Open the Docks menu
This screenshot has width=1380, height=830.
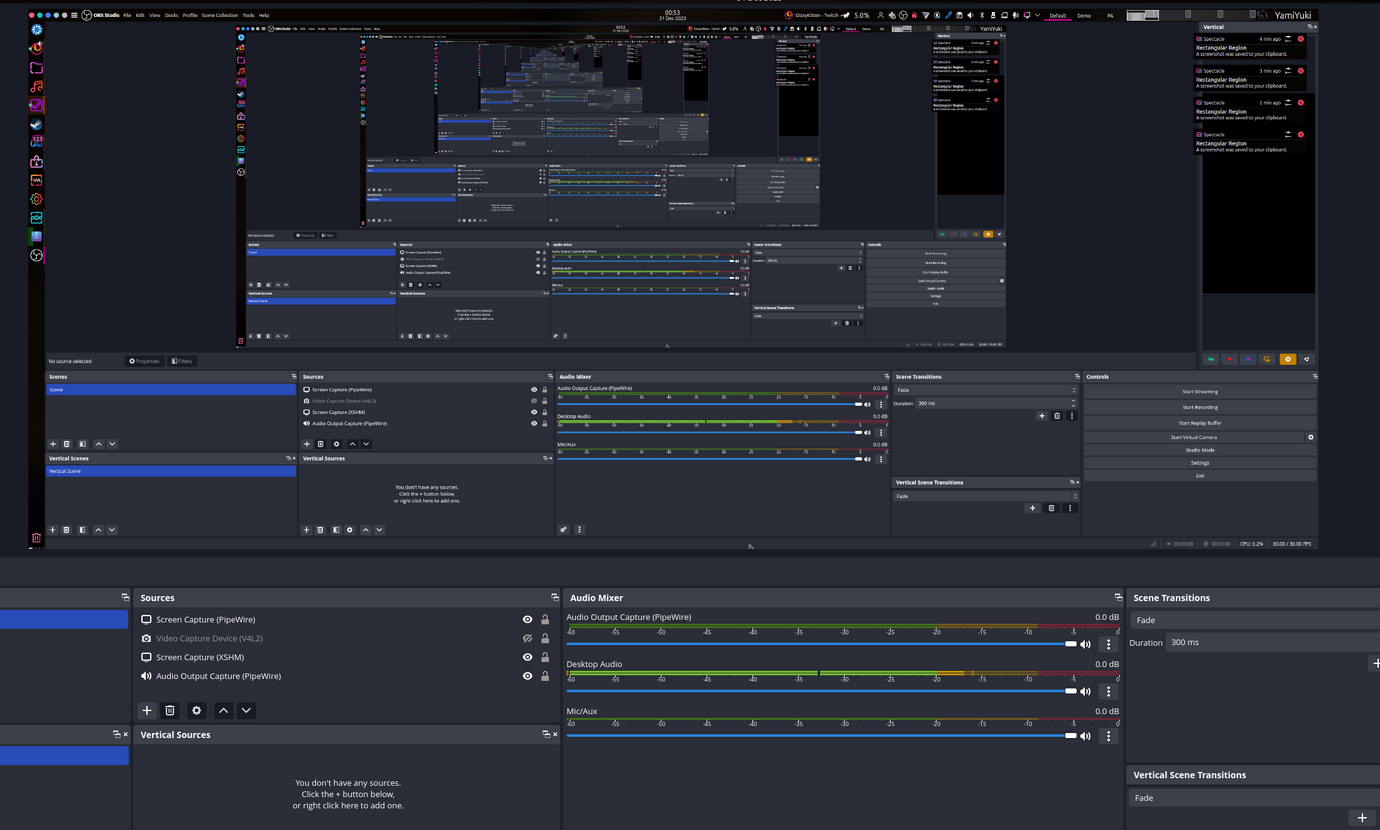pos(171,15)
